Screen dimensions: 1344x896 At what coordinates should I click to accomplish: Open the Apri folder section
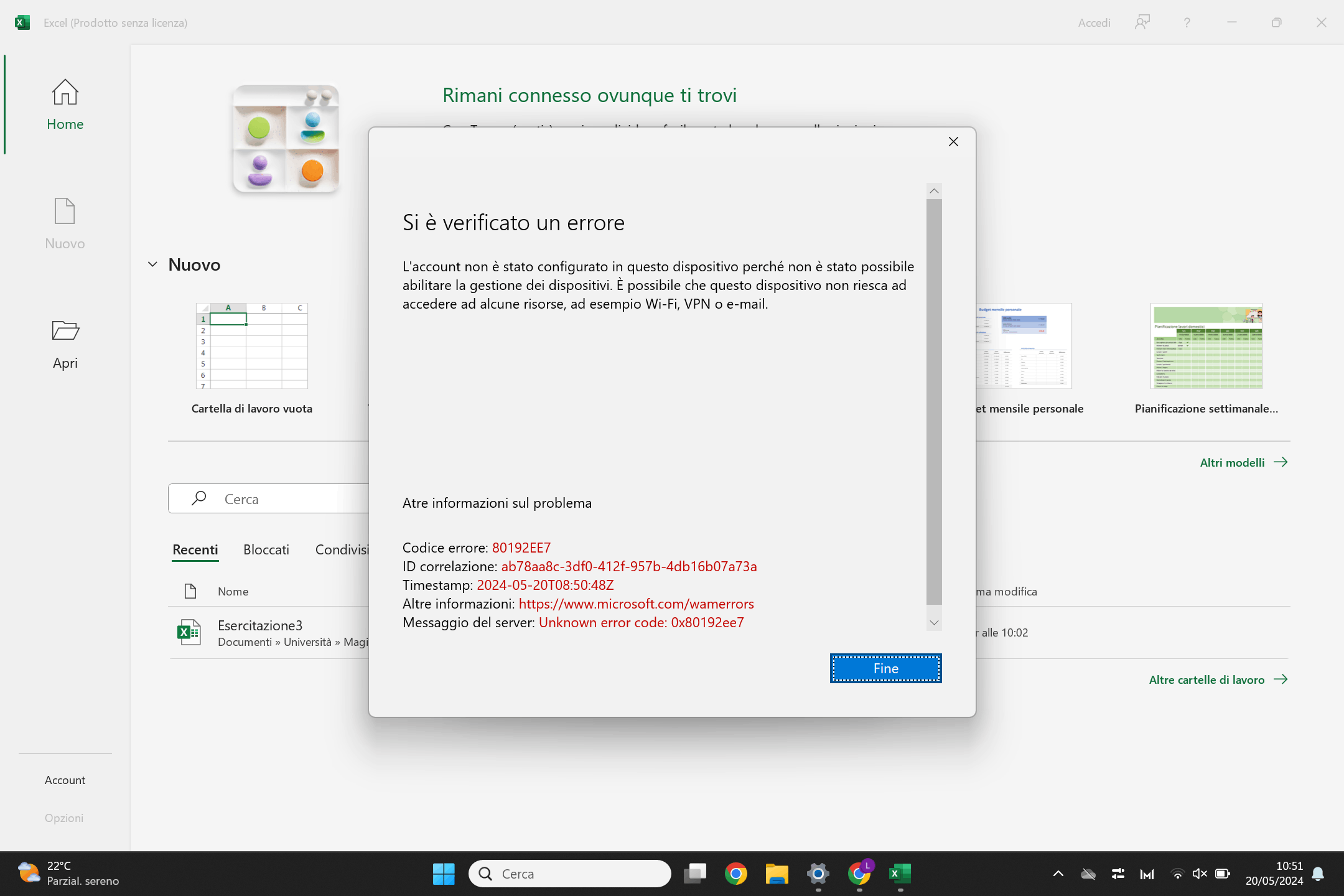click(x=65, y=343)
